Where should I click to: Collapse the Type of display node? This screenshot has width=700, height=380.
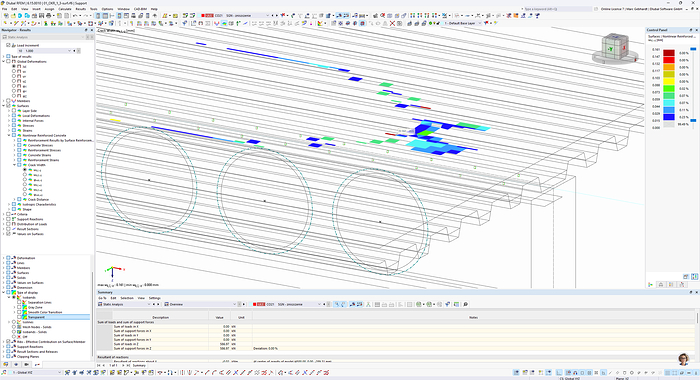tap(3, 292)
